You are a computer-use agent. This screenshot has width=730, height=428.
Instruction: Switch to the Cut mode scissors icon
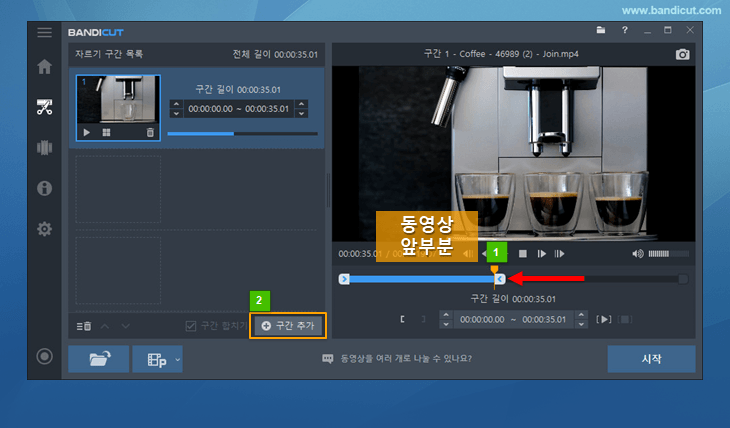(x=45, y=107)
